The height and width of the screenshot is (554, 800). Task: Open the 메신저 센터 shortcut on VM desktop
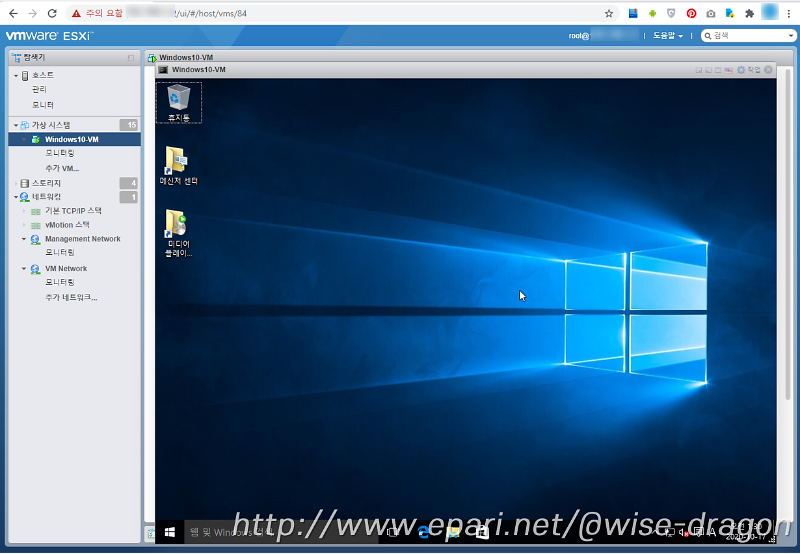tap(179, 165)
